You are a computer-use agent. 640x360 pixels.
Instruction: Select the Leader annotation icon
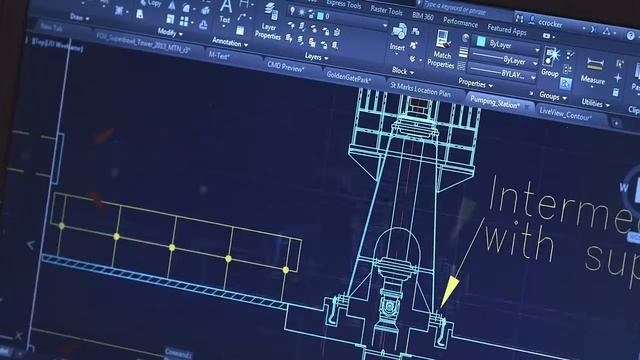pyautogui.click(x=242, y=17)
